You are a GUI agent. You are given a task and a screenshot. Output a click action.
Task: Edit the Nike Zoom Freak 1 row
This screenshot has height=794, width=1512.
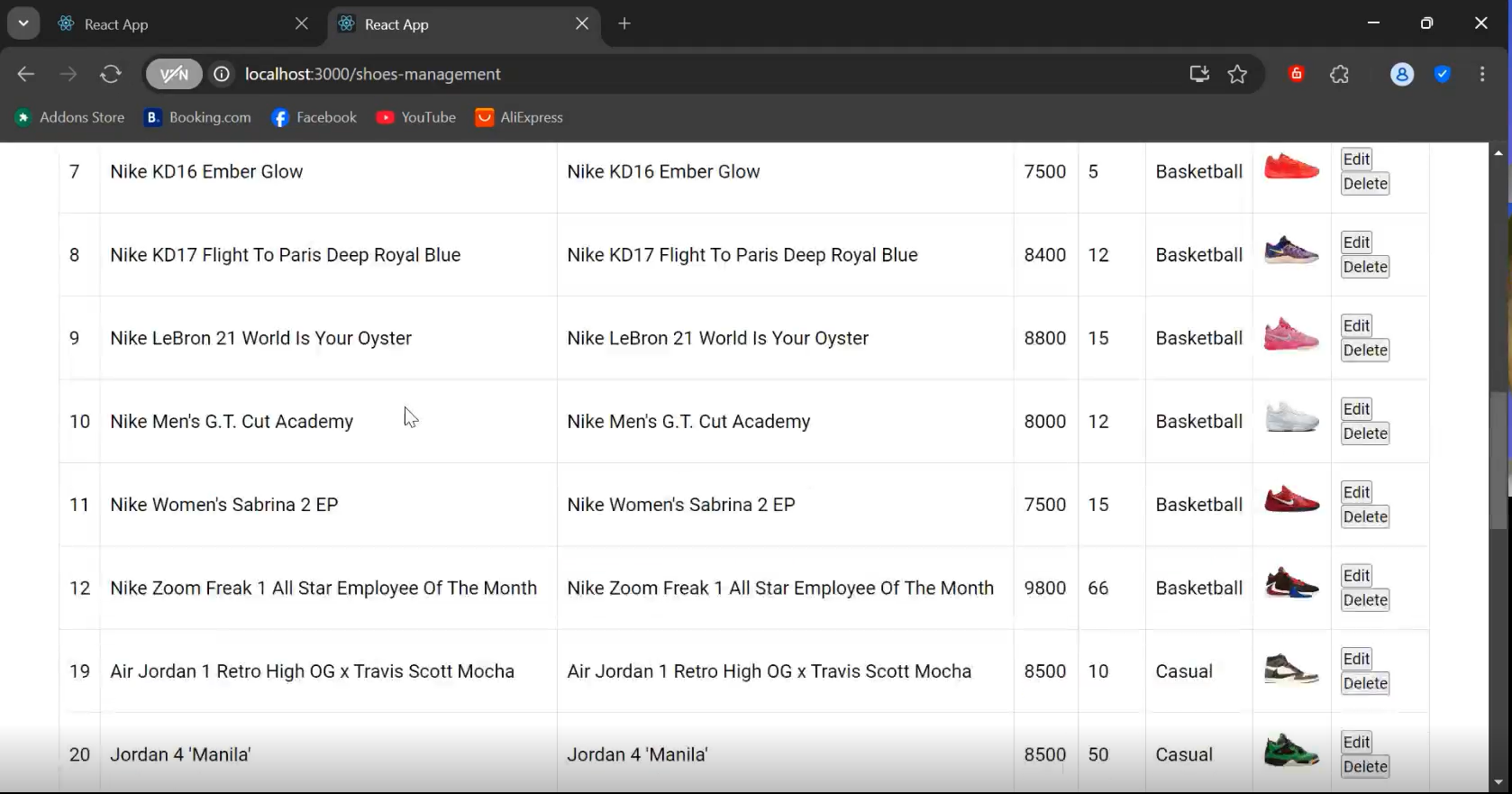pos(1356,576)
